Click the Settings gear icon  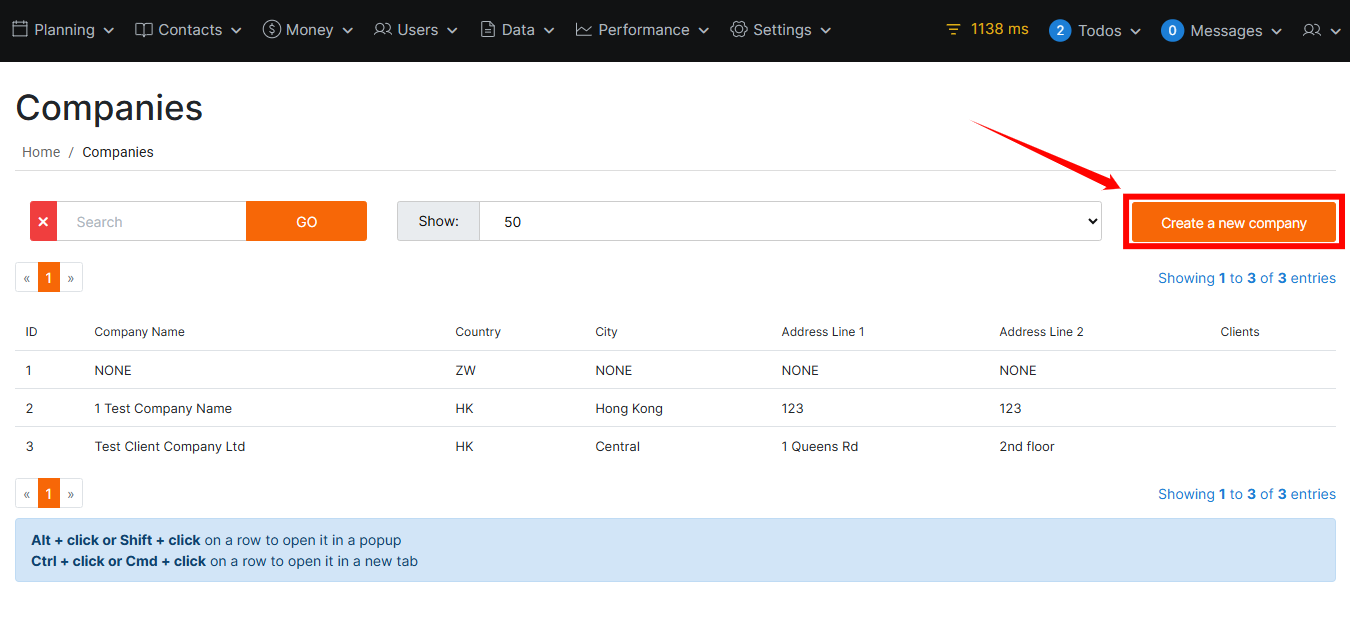pyautogui.click(x=739, y=30)
